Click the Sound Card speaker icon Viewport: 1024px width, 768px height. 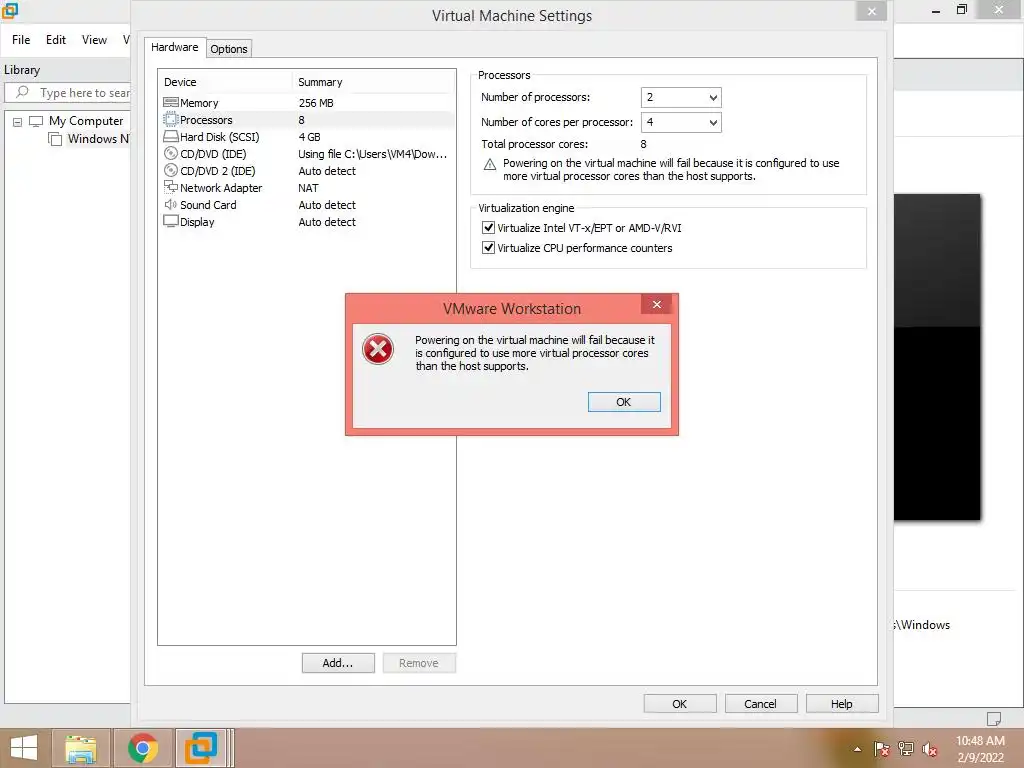pyautogui.click(x=170, y=204)
